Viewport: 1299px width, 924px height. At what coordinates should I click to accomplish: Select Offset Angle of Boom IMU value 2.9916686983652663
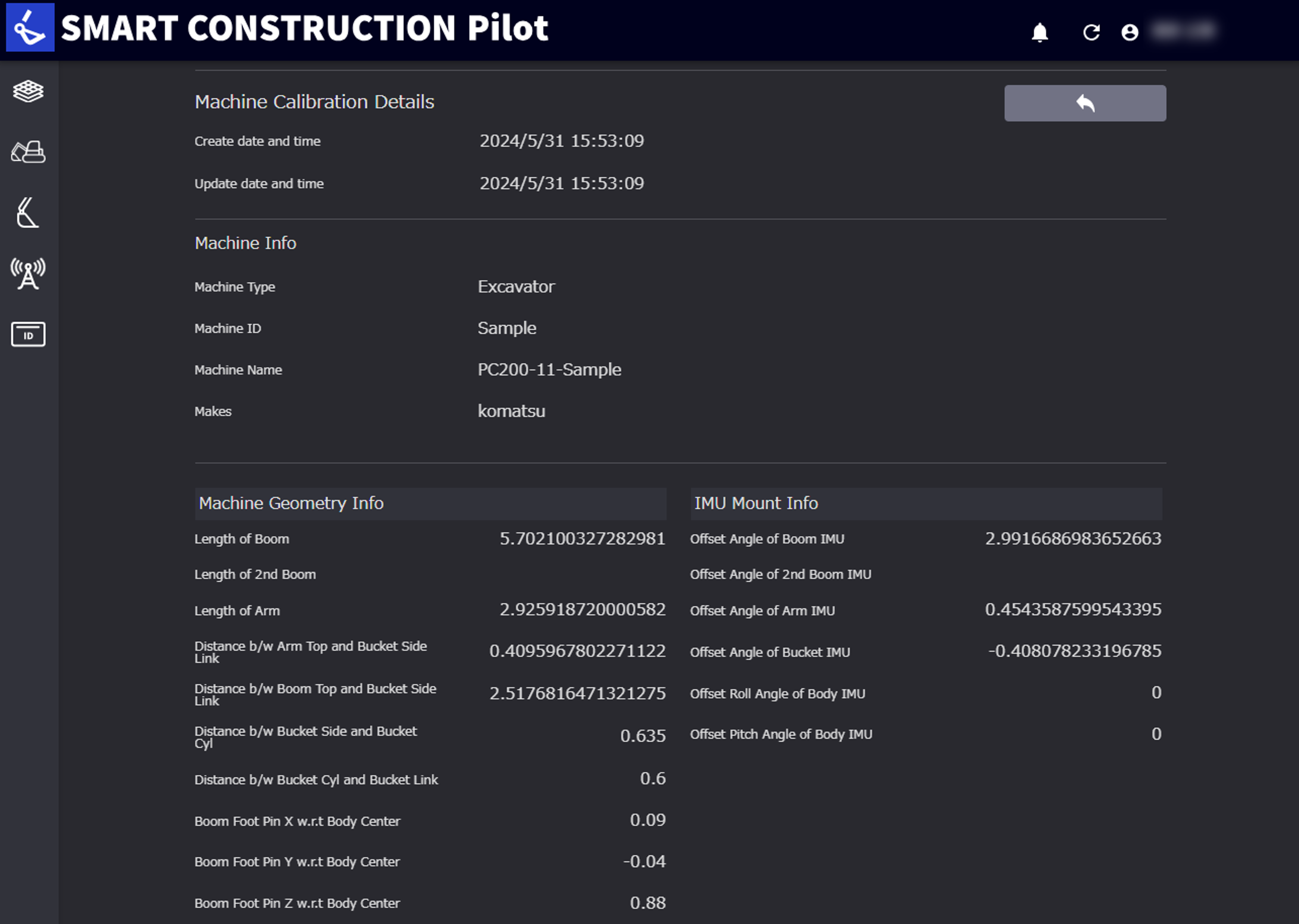1073,538
